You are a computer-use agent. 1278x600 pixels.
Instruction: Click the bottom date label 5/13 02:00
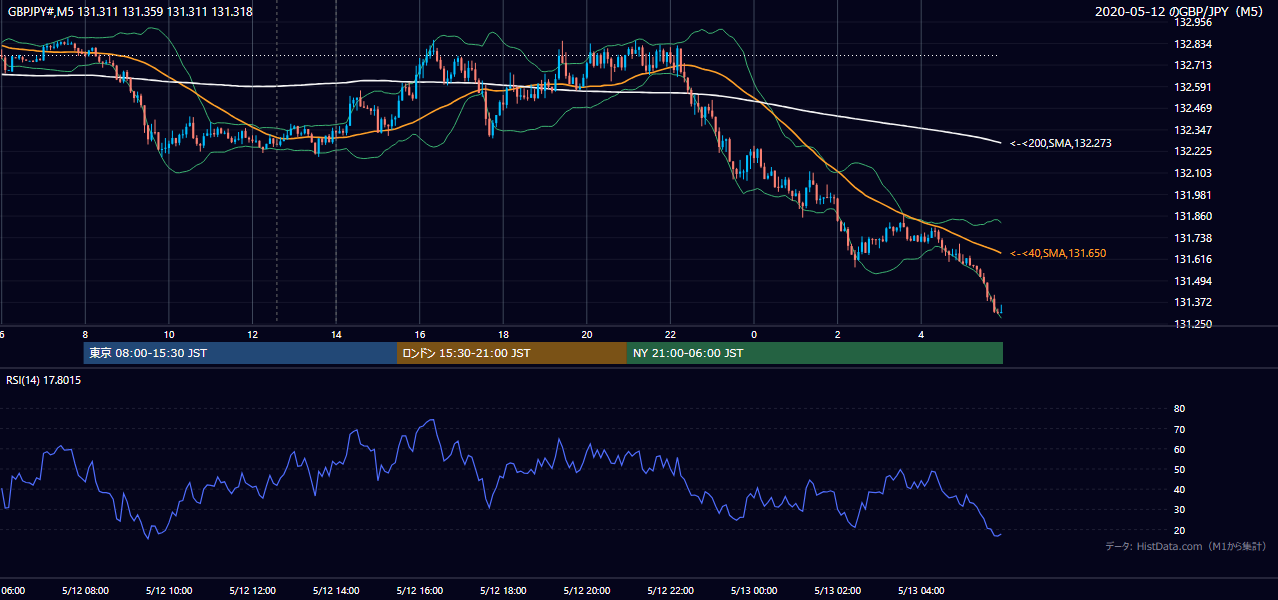click(x=838, y=590)
